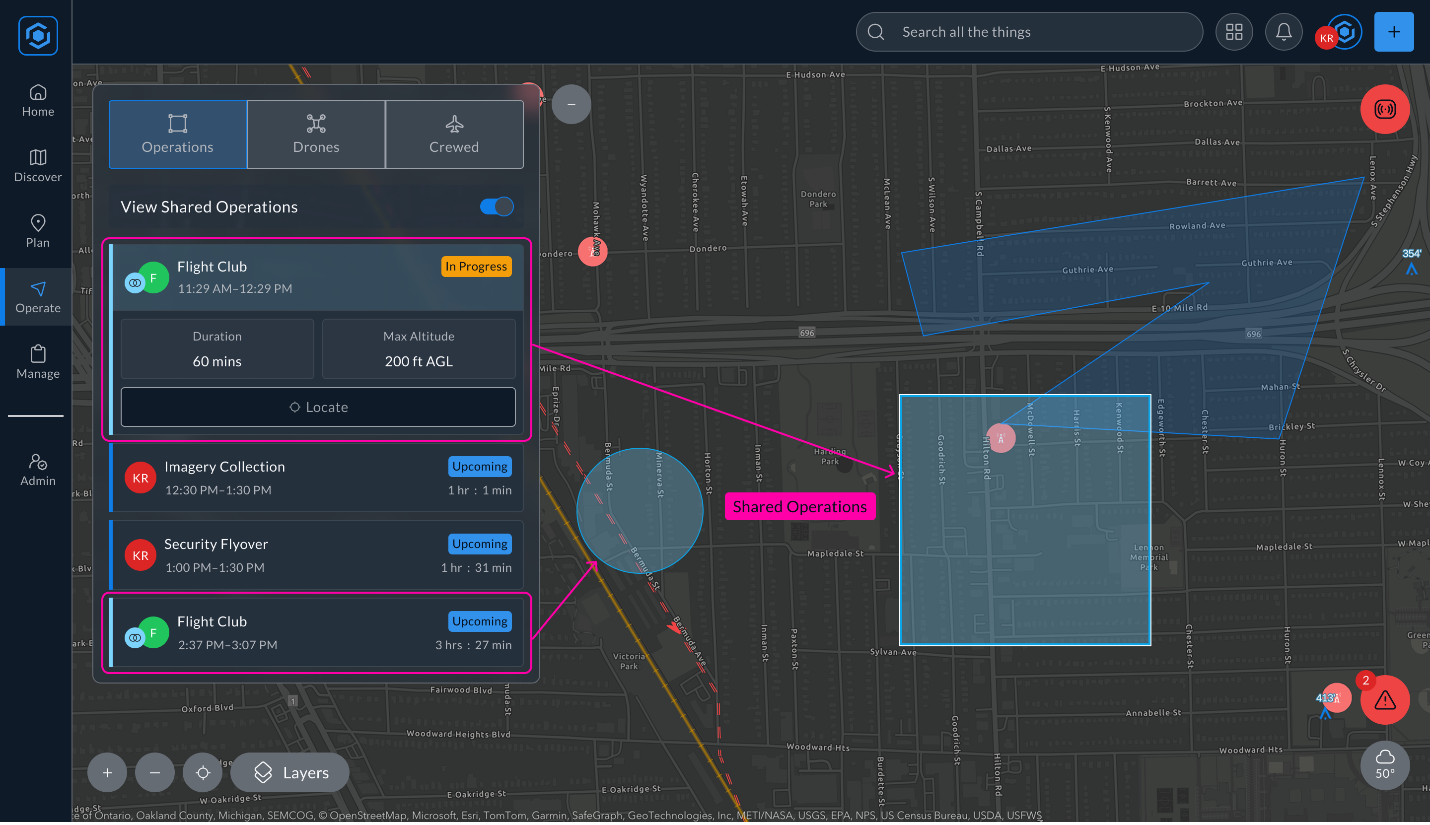Open the apps grid icon

tap(1233, 31)
